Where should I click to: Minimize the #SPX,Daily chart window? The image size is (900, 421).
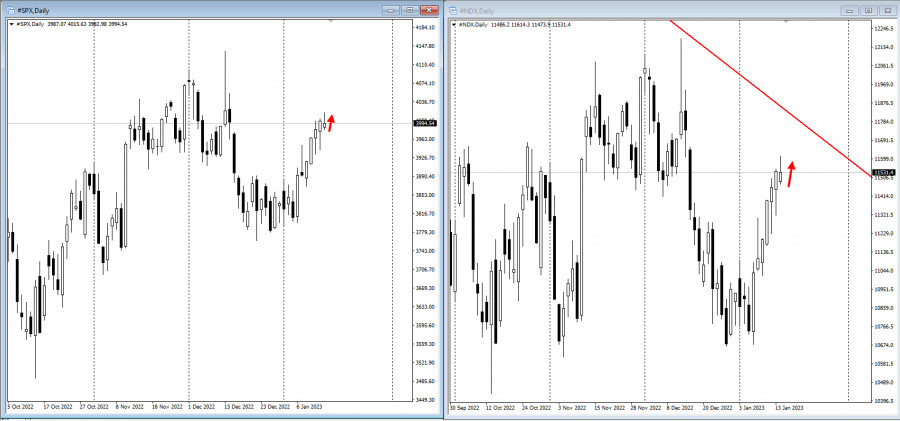point(392,9)
